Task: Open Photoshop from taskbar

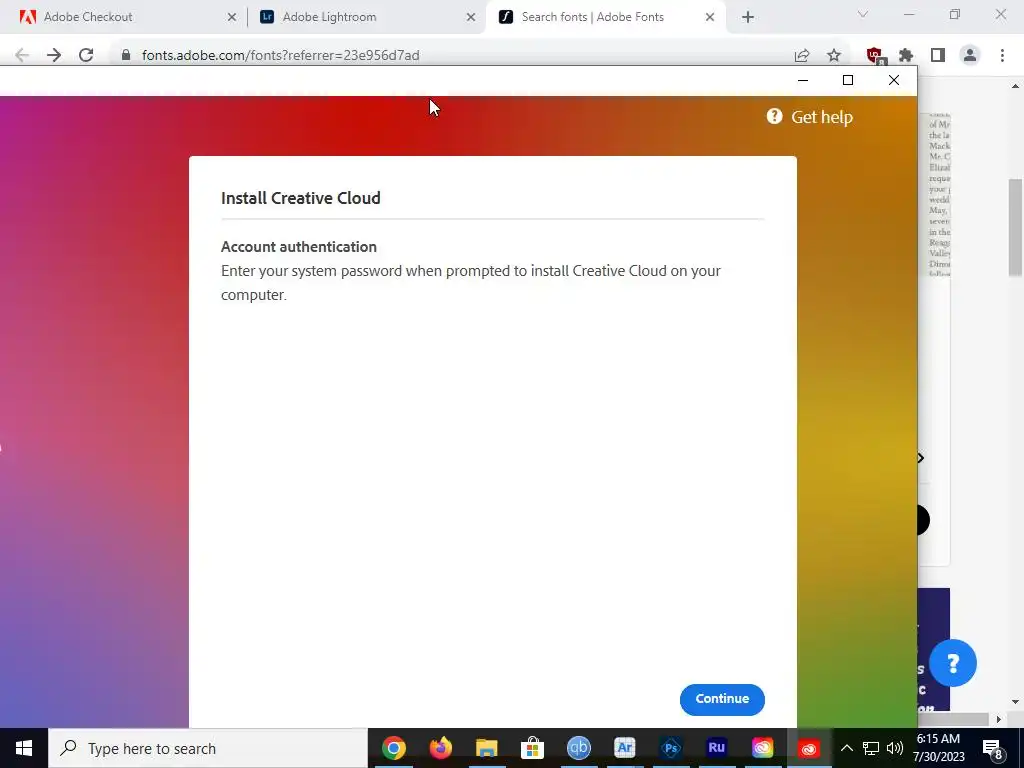Action: 671,748
